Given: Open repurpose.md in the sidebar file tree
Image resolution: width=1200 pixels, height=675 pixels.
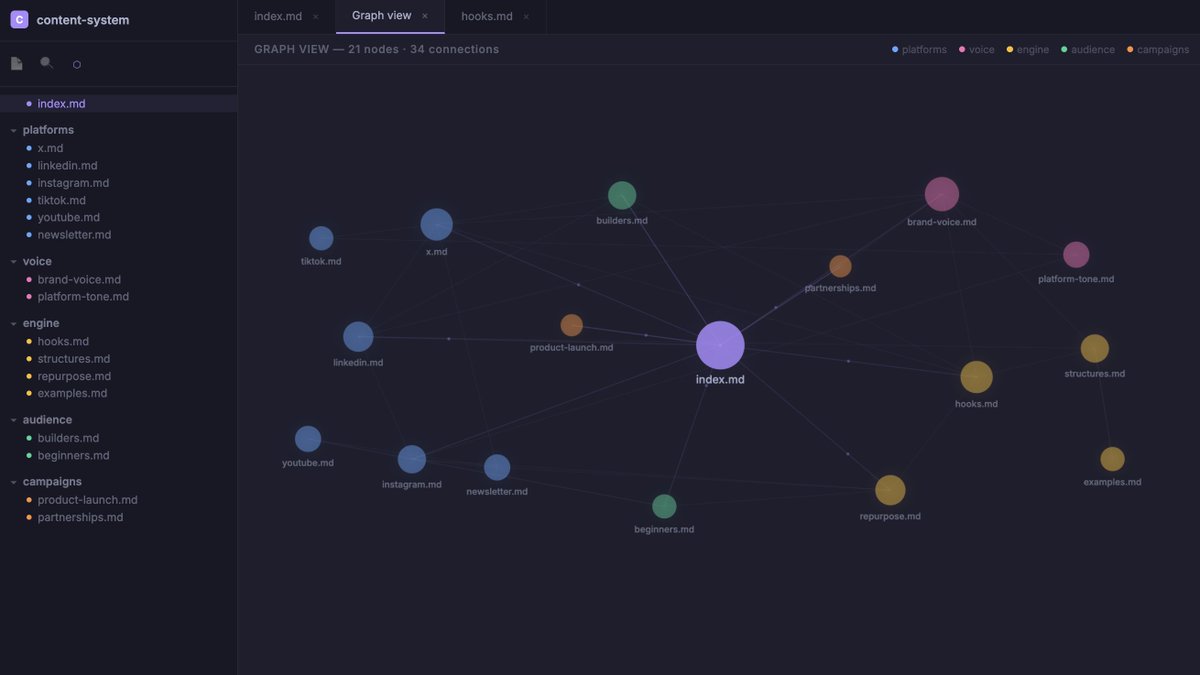Looking at the screenshot, I should [x=118, y=376].
